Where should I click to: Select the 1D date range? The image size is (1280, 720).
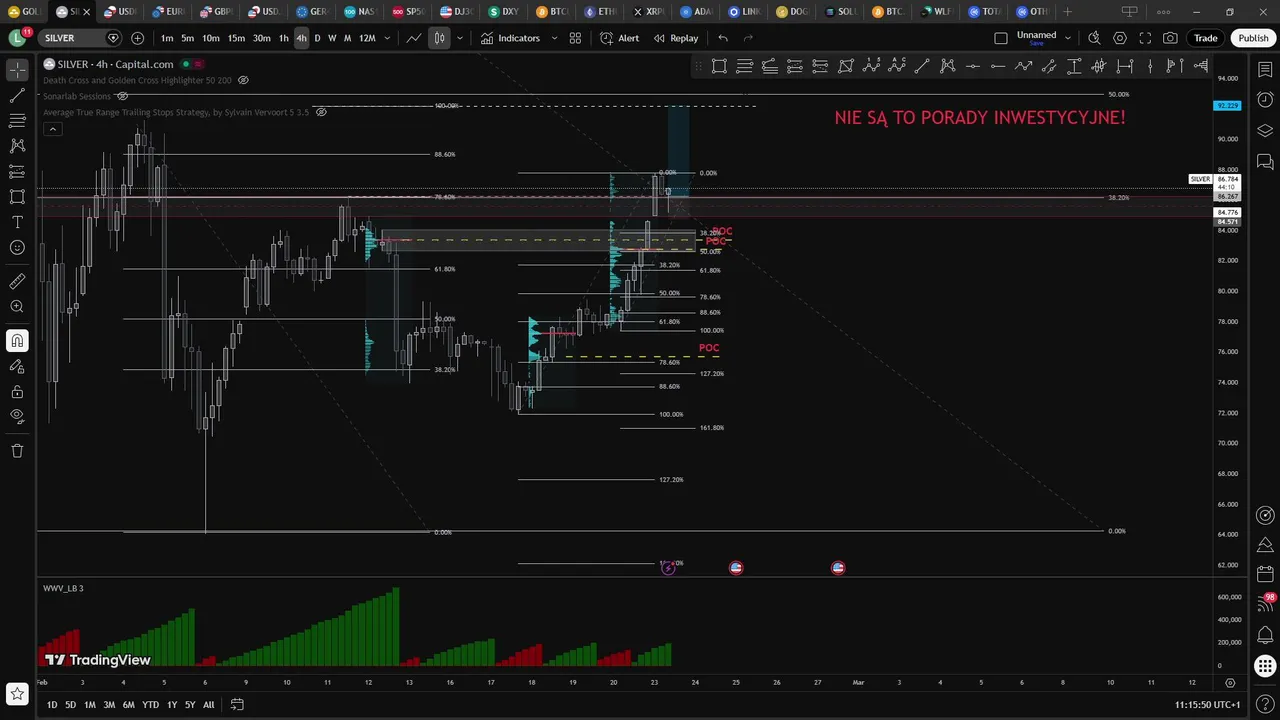tap(52, 705)
